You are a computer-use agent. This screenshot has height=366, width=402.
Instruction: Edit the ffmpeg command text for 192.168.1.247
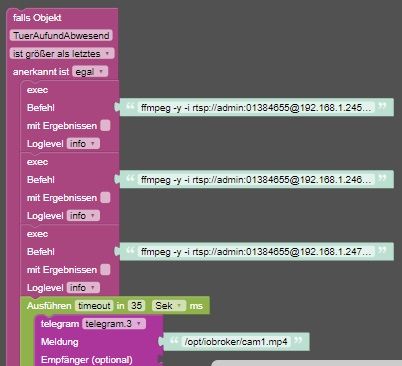pyautogui.click(x=256, y=251)
